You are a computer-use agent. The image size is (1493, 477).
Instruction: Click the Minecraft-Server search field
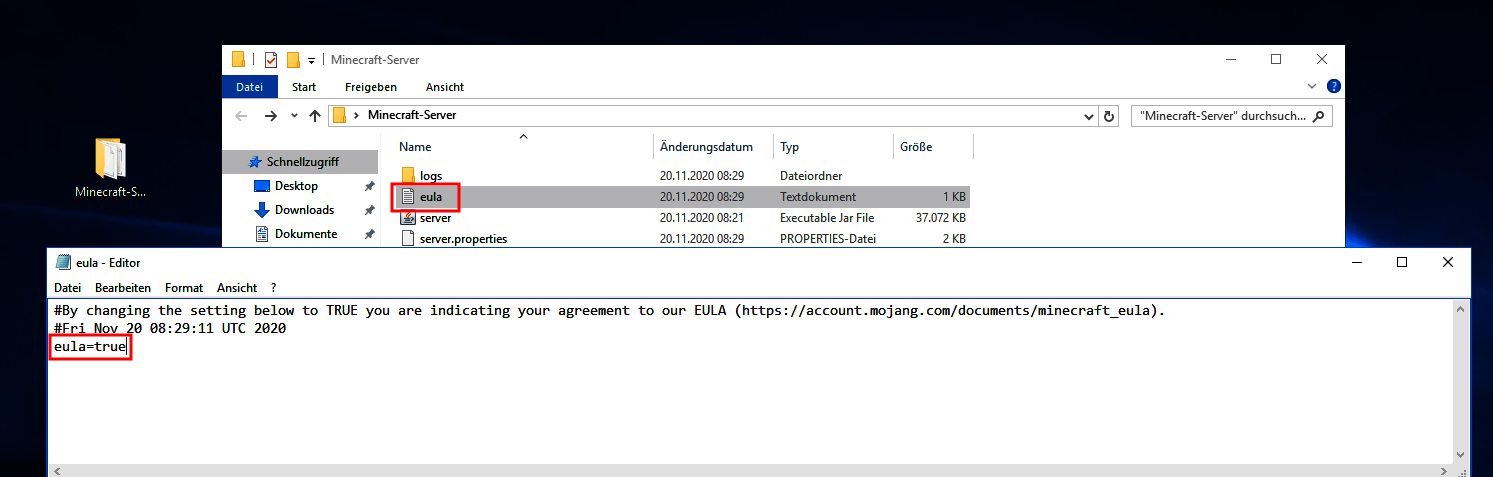[x=1222, y=116]
